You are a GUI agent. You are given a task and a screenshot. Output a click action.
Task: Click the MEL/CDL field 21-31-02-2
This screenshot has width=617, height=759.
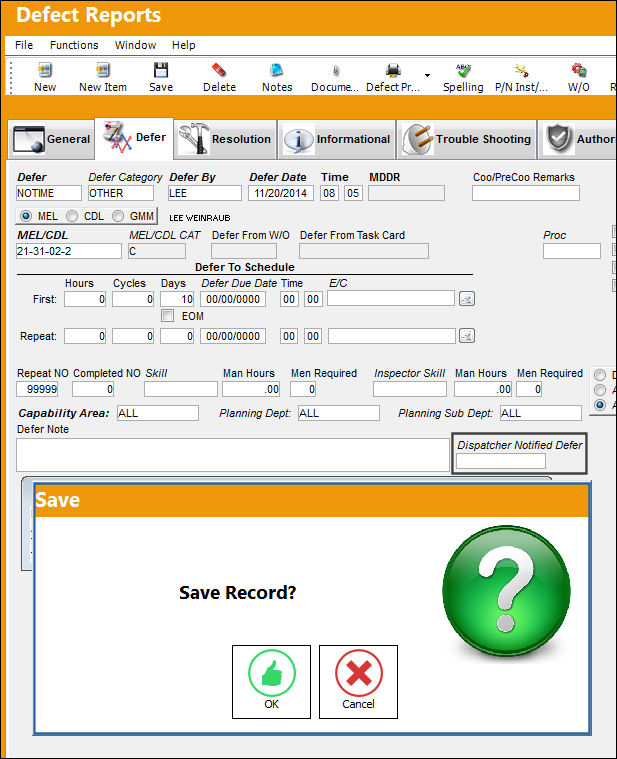point(69,251)
